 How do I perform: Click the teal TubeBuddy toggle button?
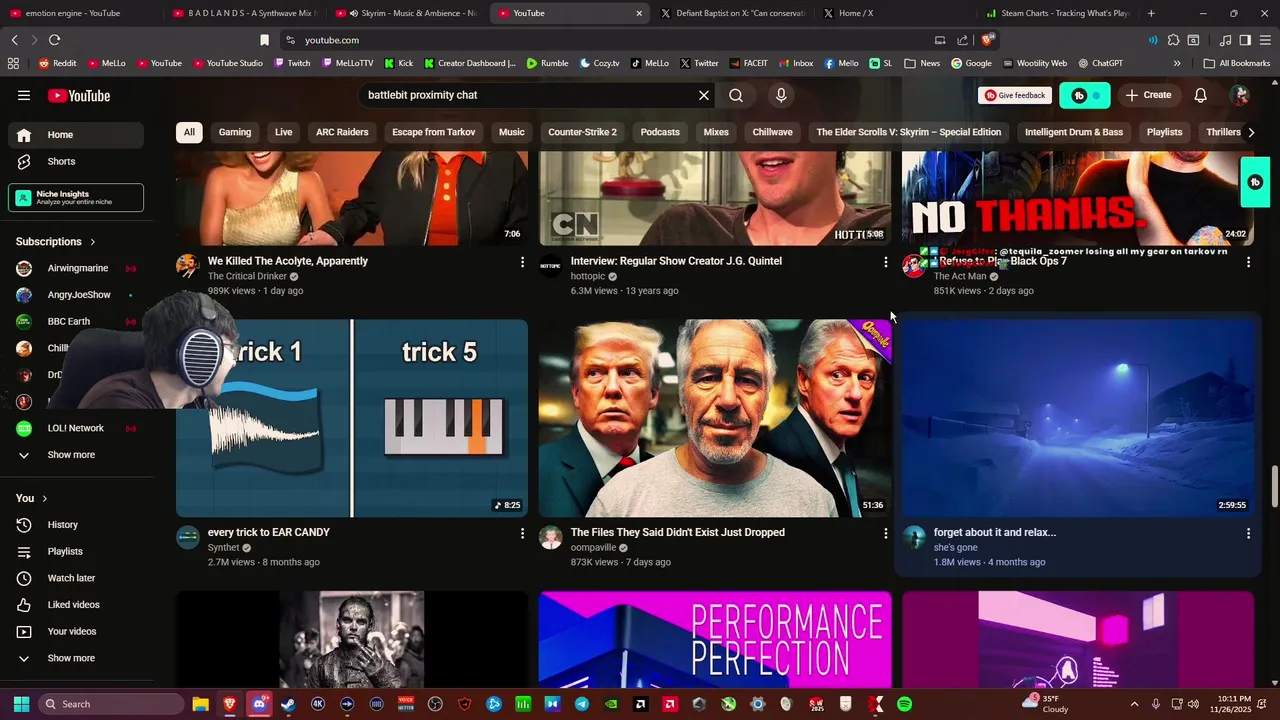1084,95
